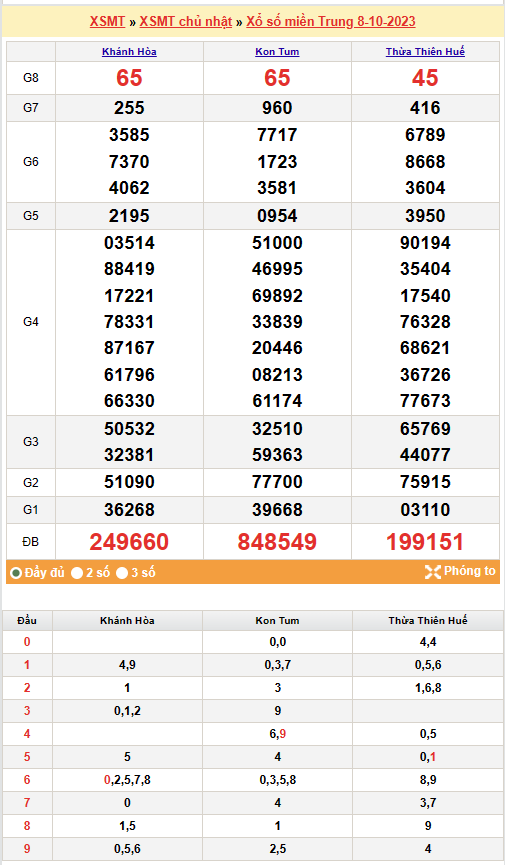This screenshot has width=505, height=865.
Task: Open the Khánh Hòa province link
Action: (x=129, y=52)
